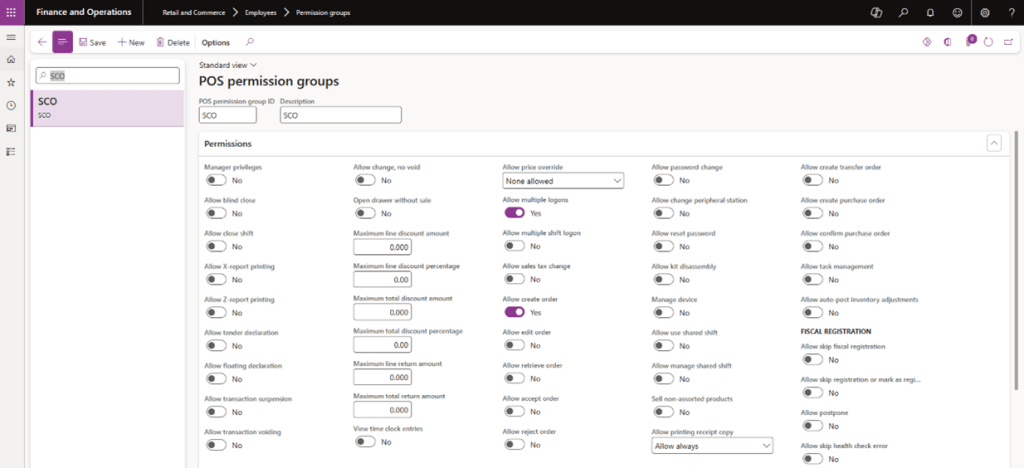Collapse the Permissions section

coord(993,144)
